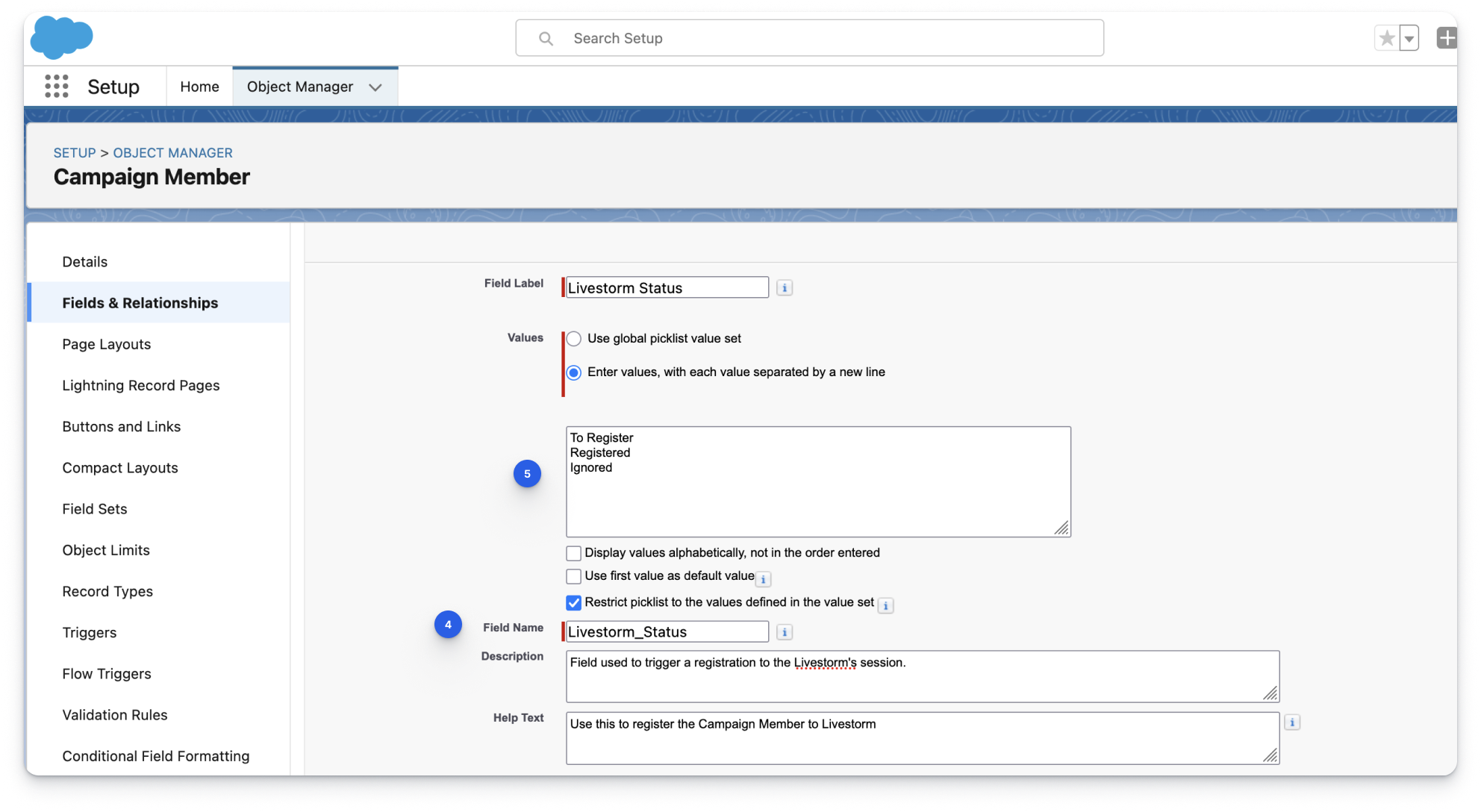
Task: Click the global actions plus icon
Action: pyautogui.click(x=1446, y=38)
